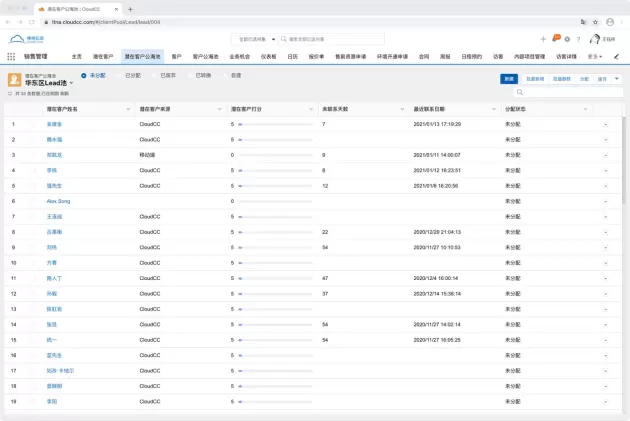
Task: Switch to the 业务机会 tab
Action: click(x=240, y=57)
